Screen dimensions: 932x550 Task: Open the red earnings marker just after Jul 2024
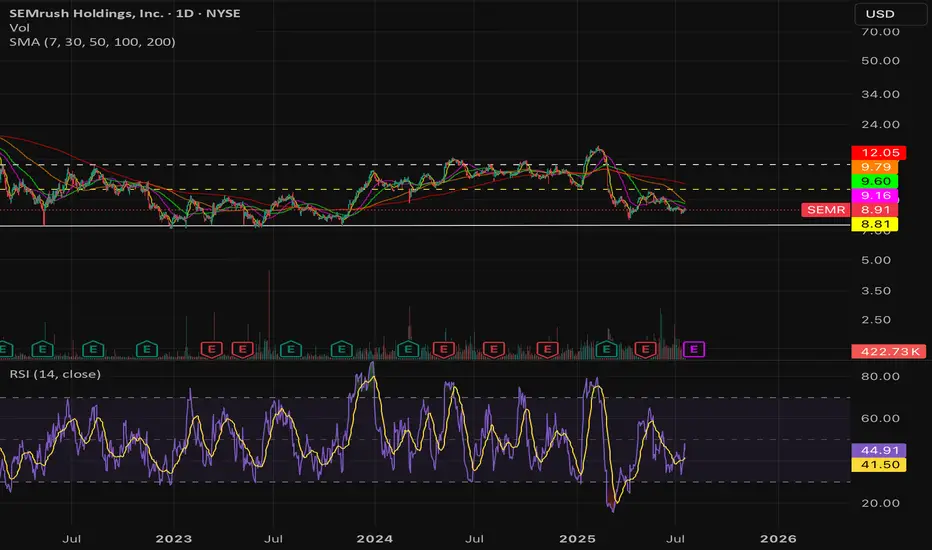(493, 349)
